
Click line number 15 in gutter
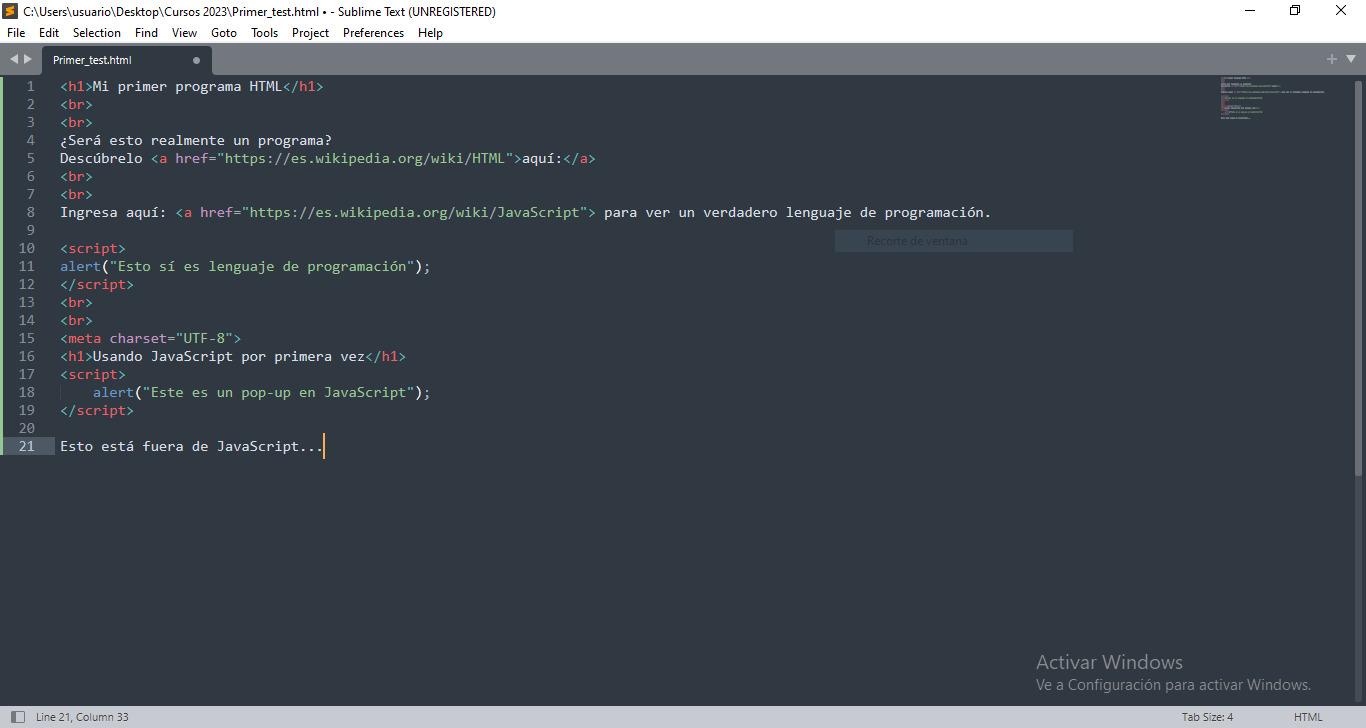click(x=27, y=338)
